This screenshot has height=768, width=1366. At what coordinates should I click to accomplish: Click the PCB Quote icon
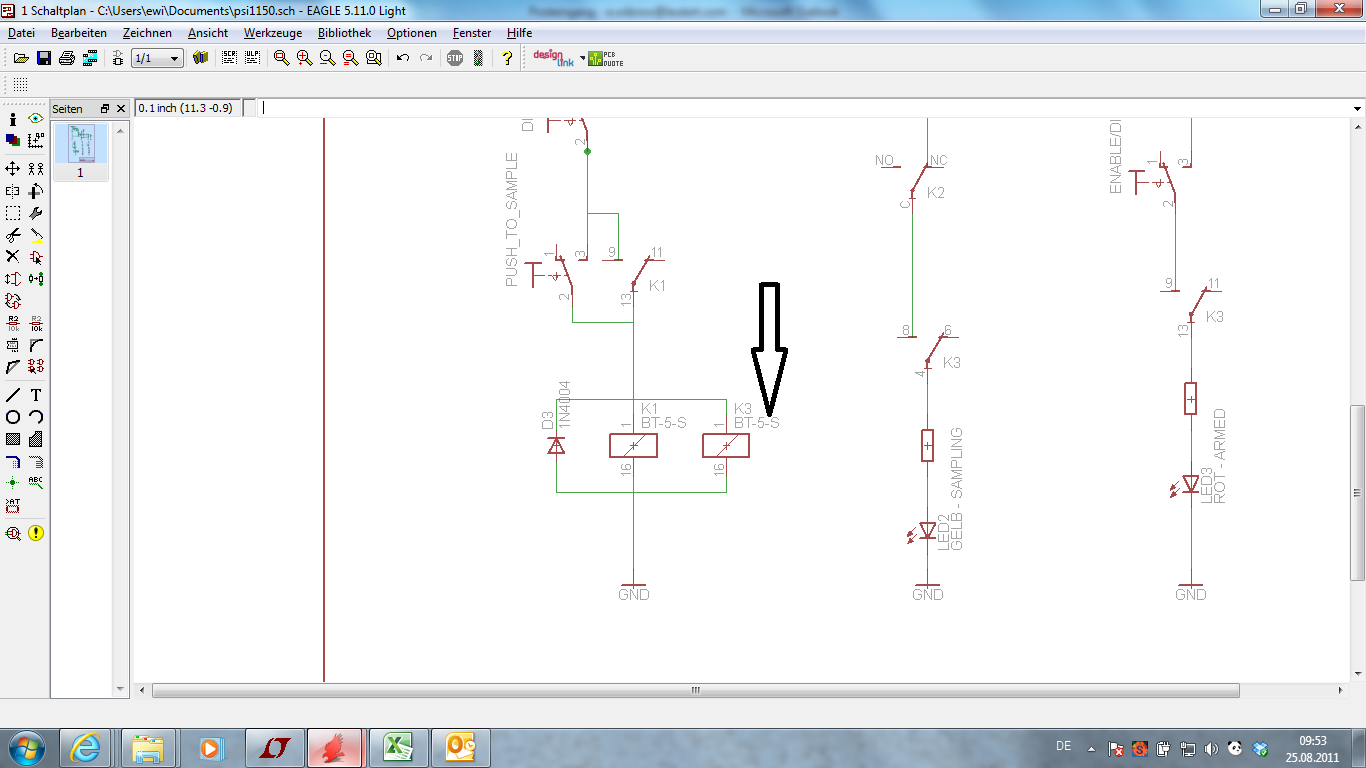pyautogui.click(x=605, y=58)
